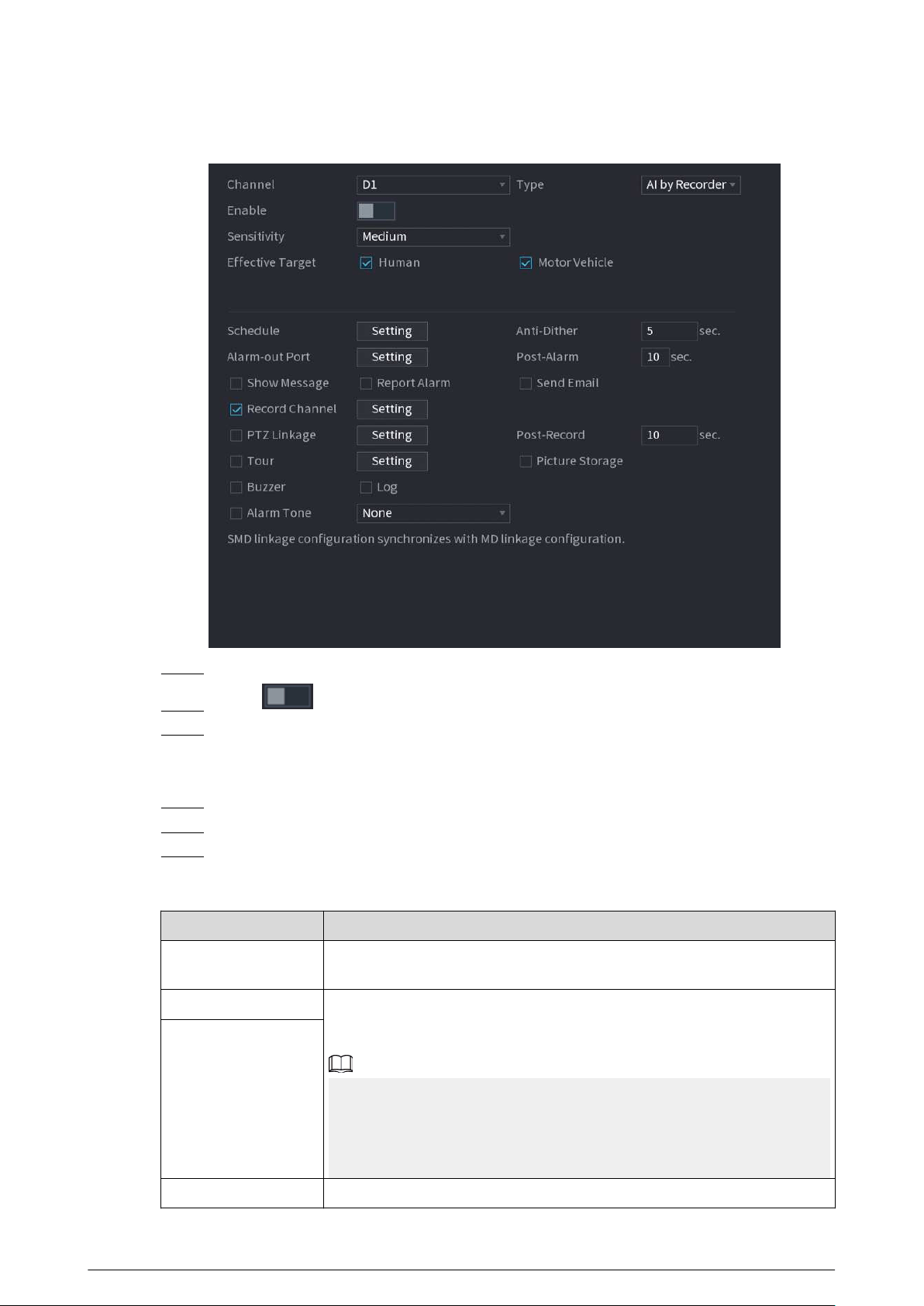This screenshot has width=924, height=1306.
Task: Enable the Show Message checkbox
Action: click(x=236, y=384)
